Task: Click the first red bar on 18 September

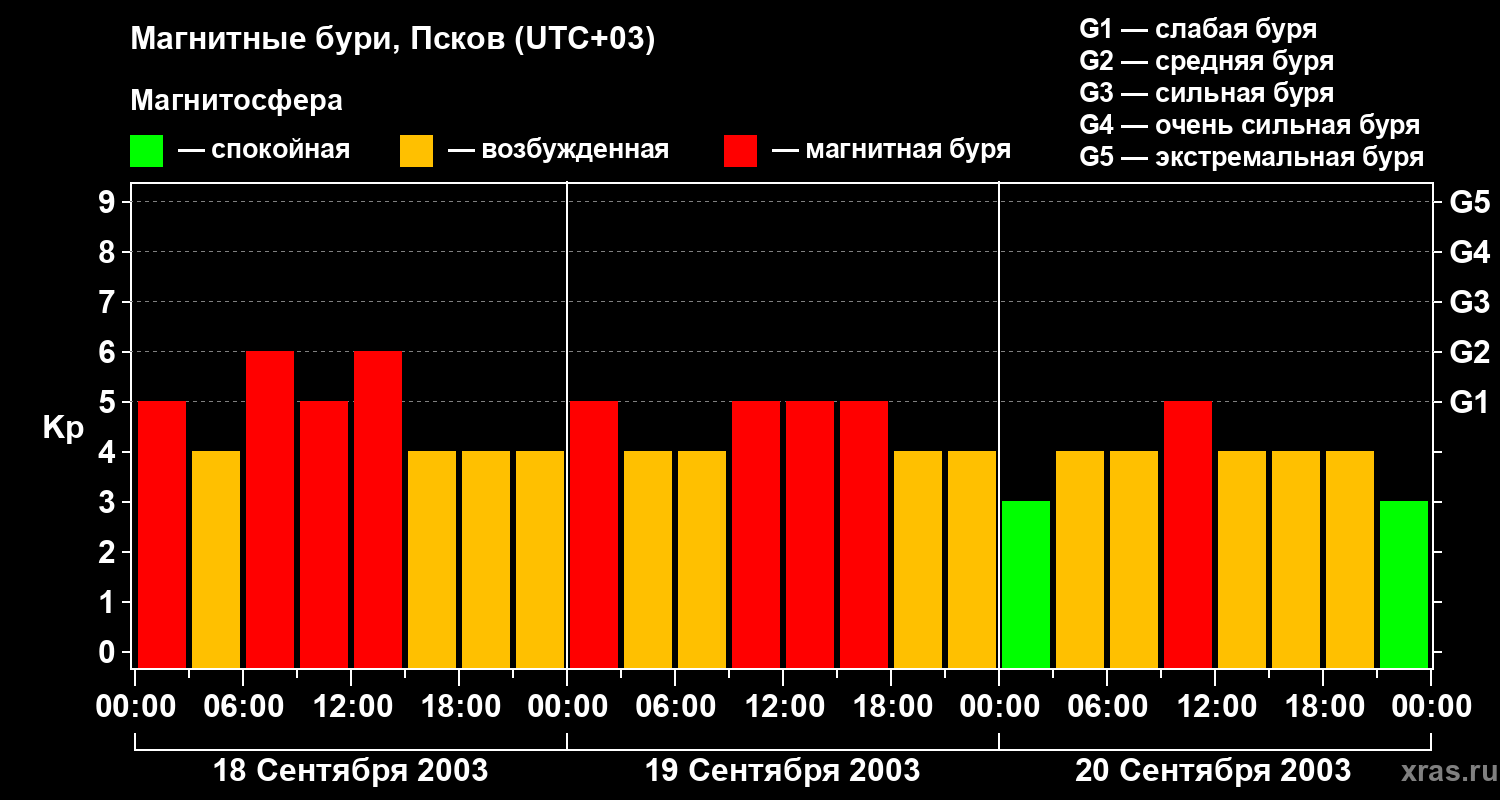Action: coord(162,534)
